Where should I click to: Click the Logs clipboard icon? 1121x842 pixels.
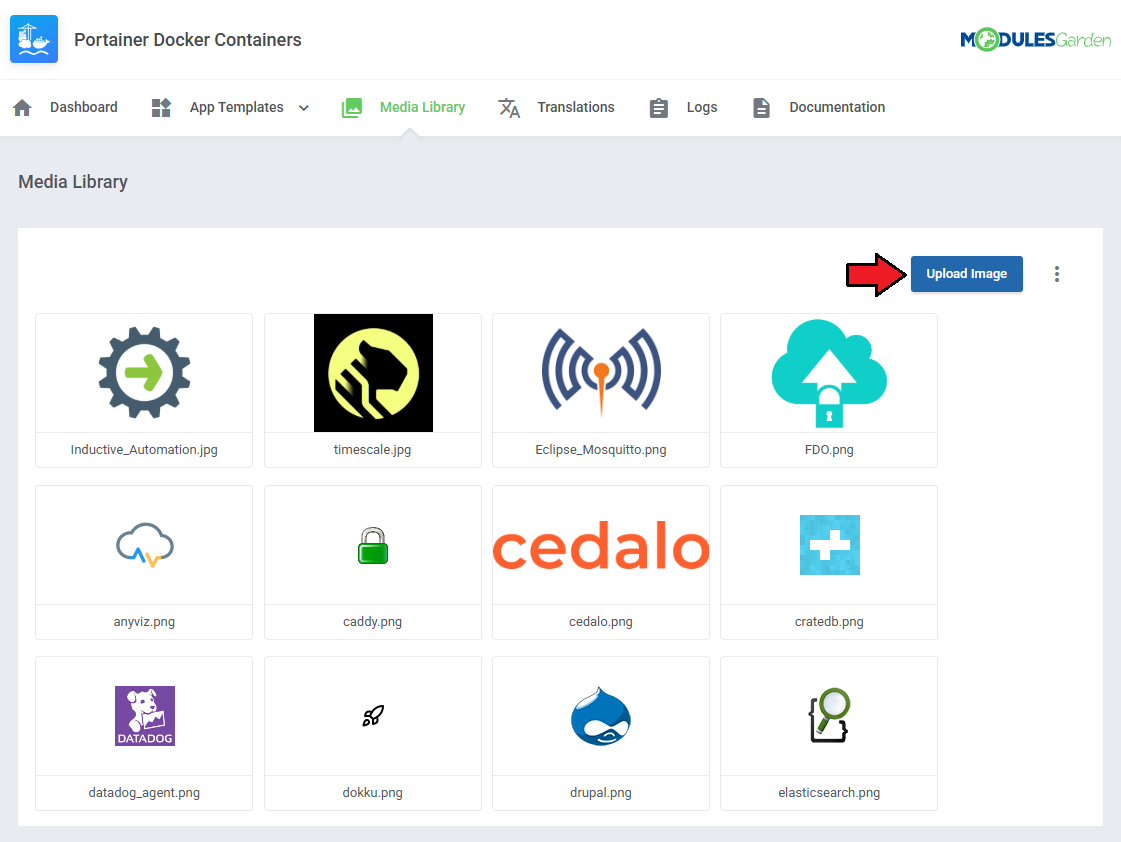(x=658, y=107)
